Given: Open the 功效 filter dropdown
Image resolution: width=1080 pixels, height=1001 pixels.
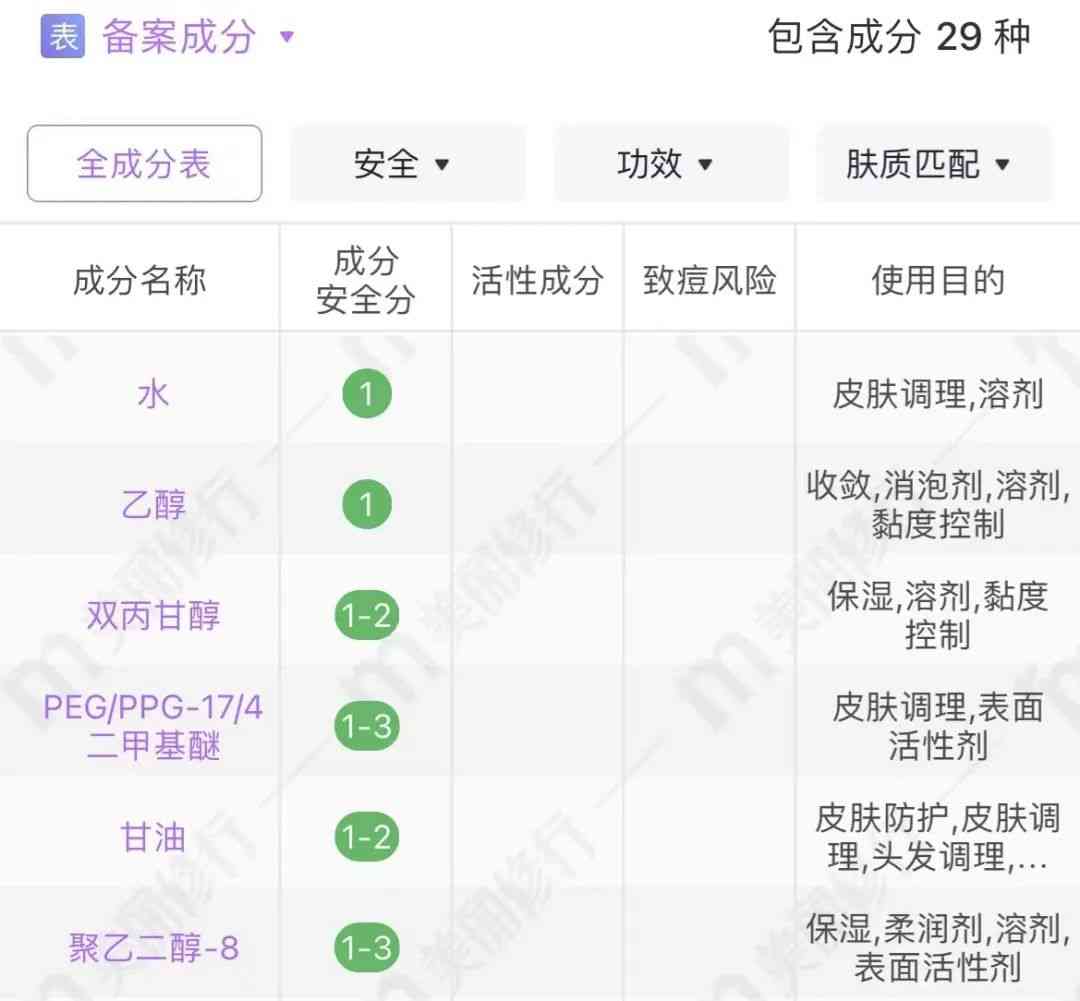Looking at the screenshot, I should (671, 164).
